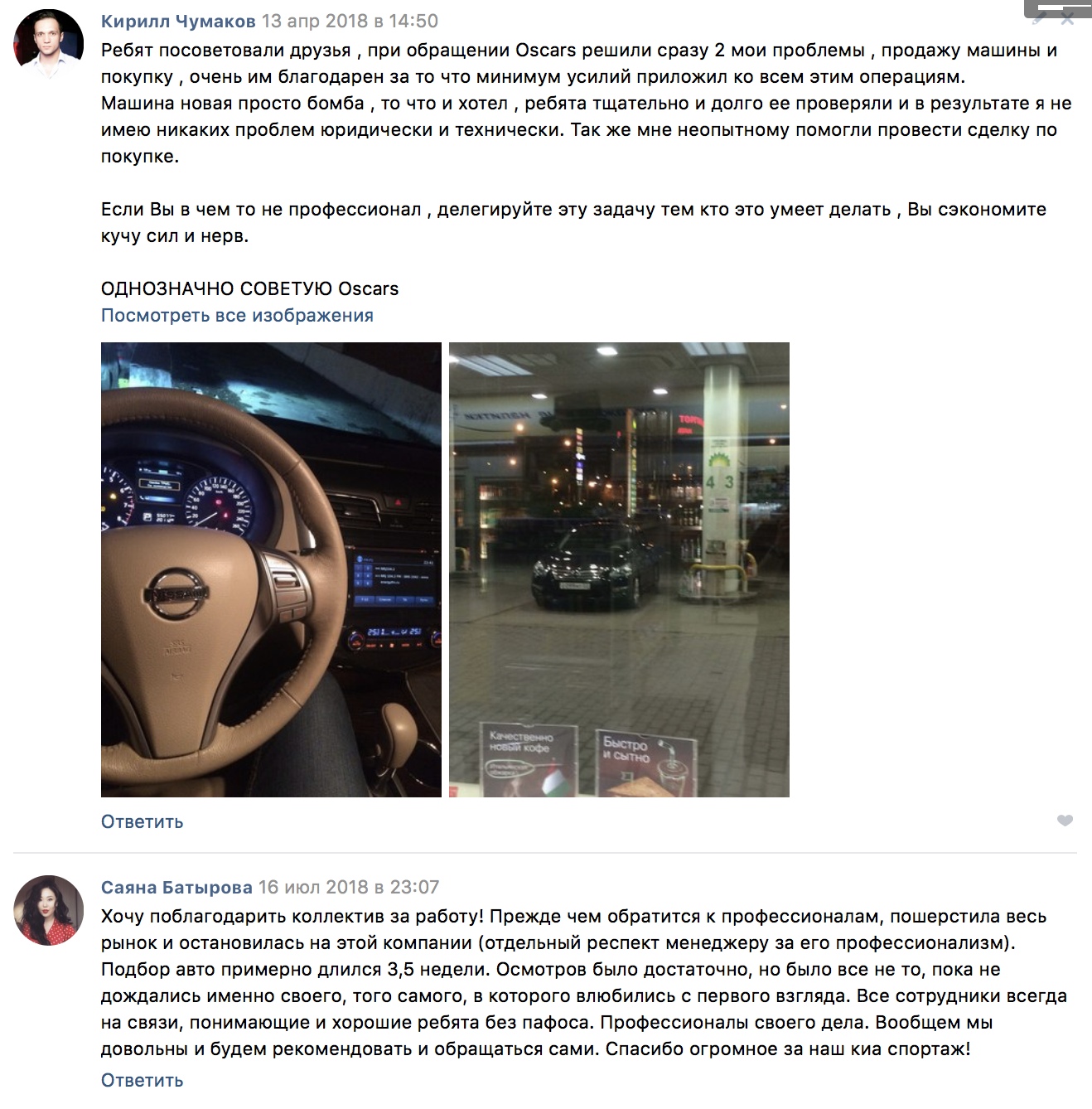The image size is (1092, 1109).
Task: Open the comment dated 16 июл 2018
Action: pos(349,887)
